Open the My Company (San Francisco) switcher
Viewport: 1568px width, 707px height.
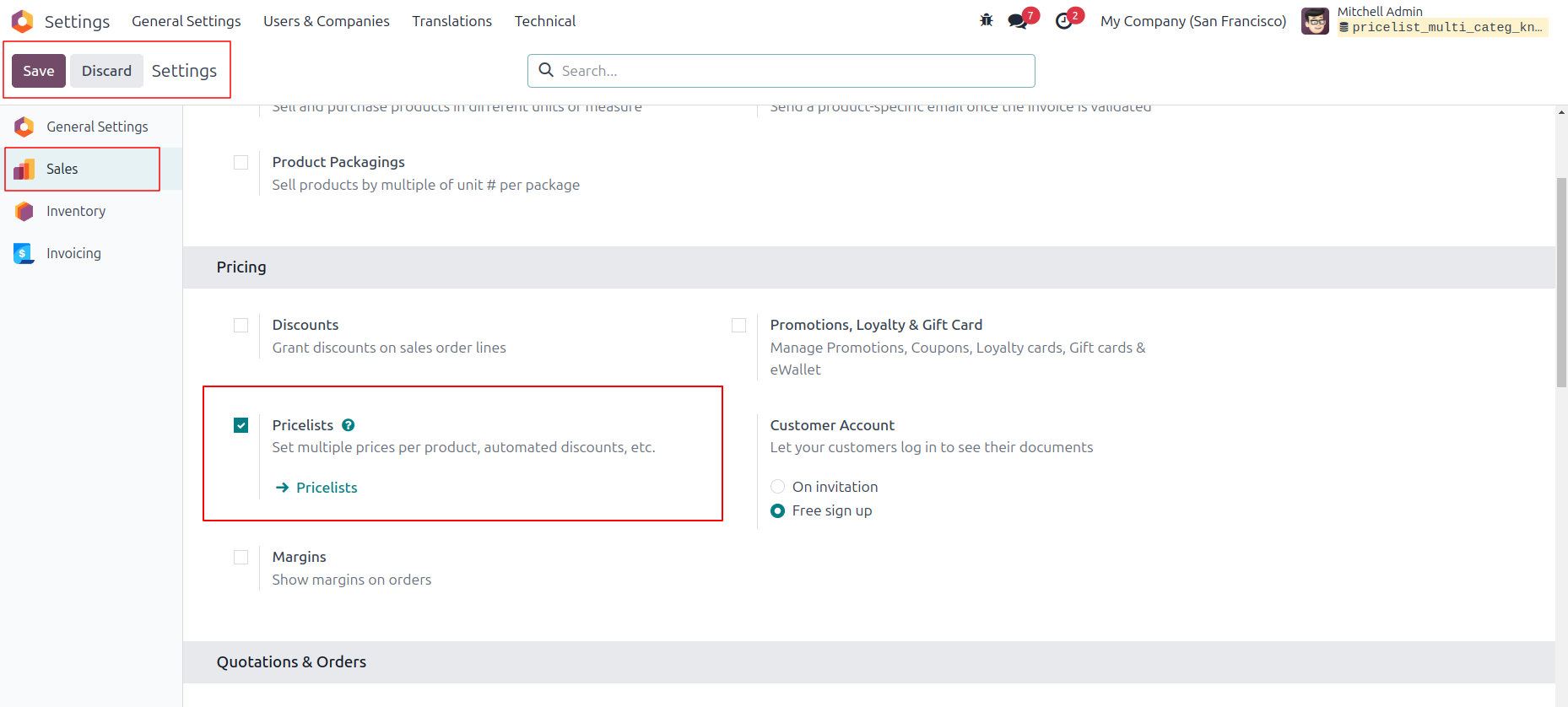[1193, 21]
